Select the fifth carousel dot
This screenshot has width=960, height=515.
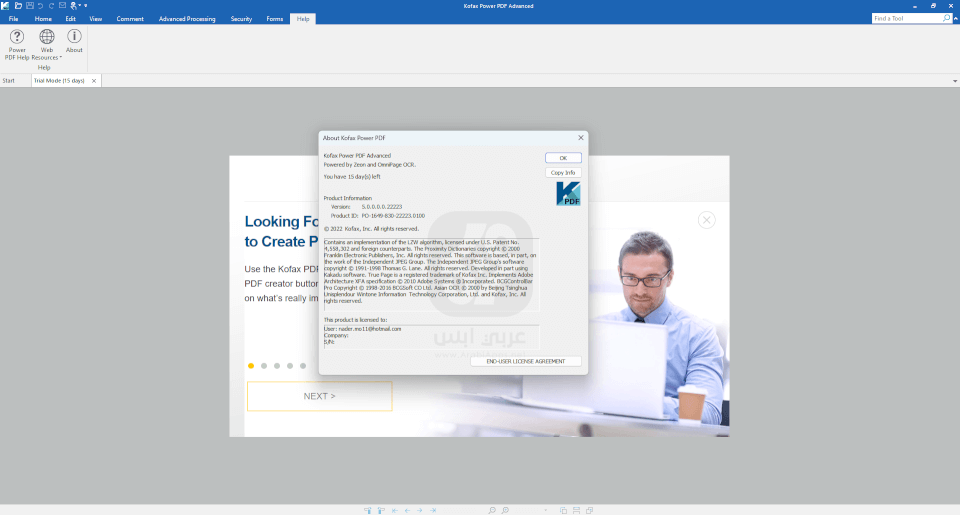coord(302,366)
